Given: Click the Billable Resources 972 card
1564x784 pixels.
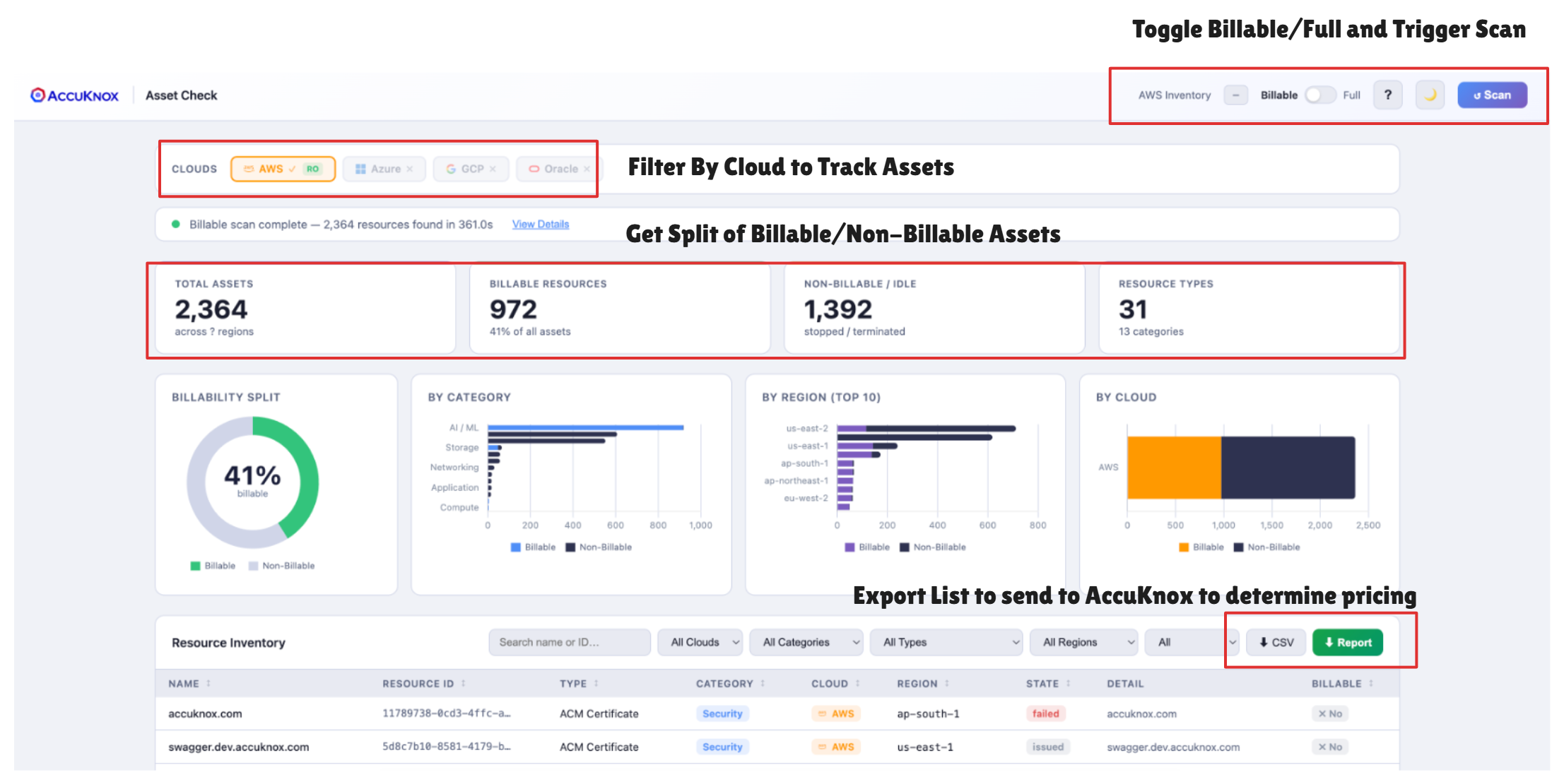Looking at the screenshot, I should pos(620,309).
